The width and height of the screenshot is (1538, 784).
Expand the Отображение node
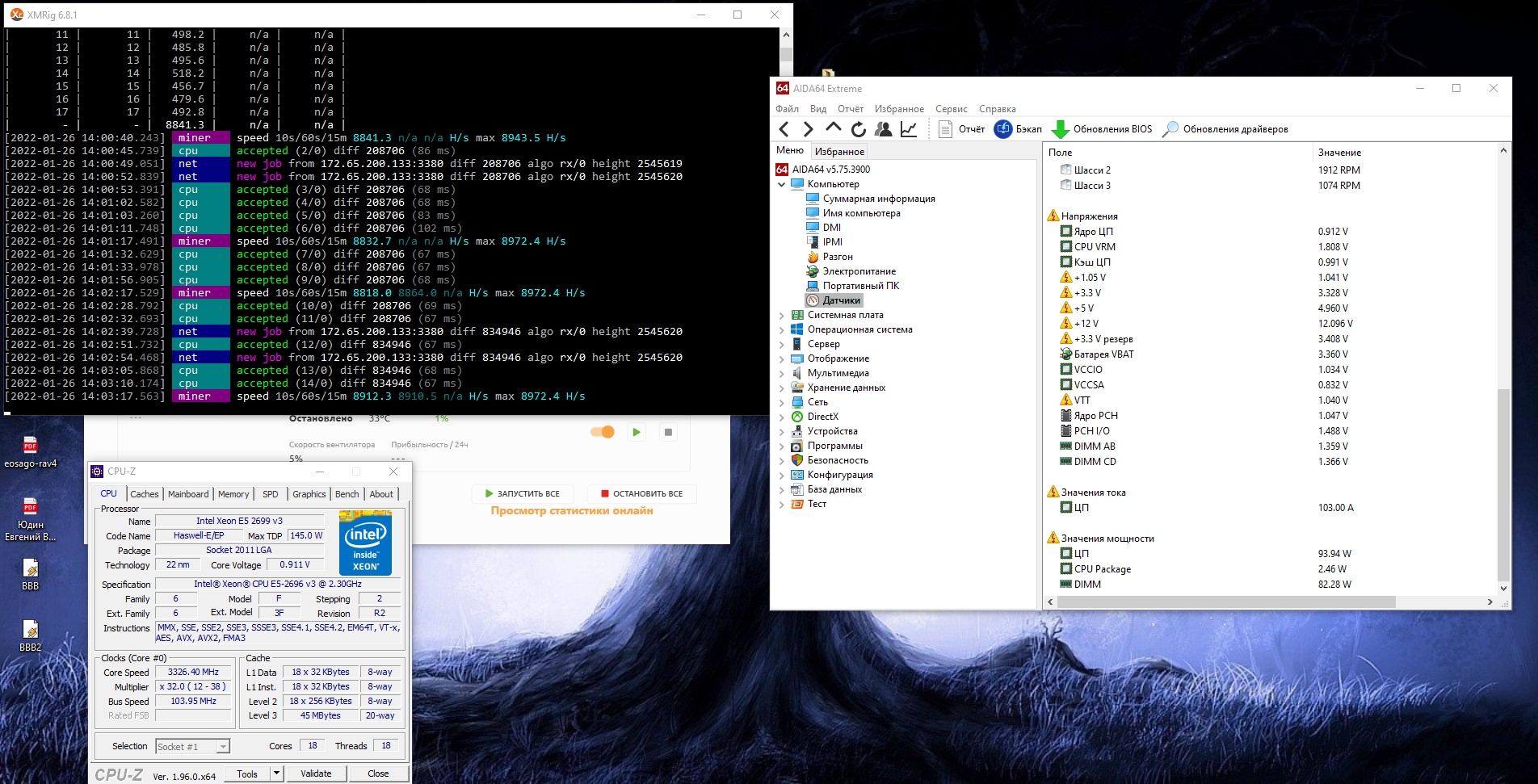[x=782, y=358]
